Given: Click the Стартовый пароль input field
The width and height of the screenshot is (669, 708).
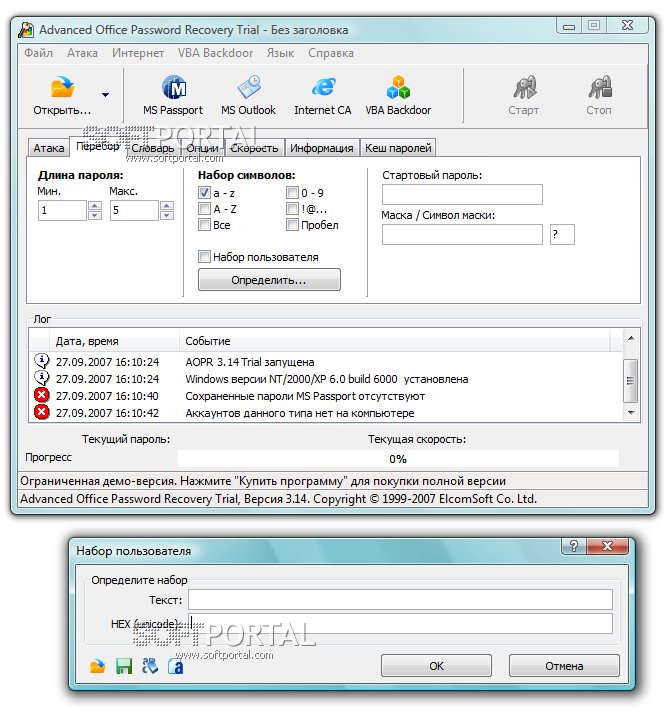Looking at the screenshot, I should (x=462, y=195).
